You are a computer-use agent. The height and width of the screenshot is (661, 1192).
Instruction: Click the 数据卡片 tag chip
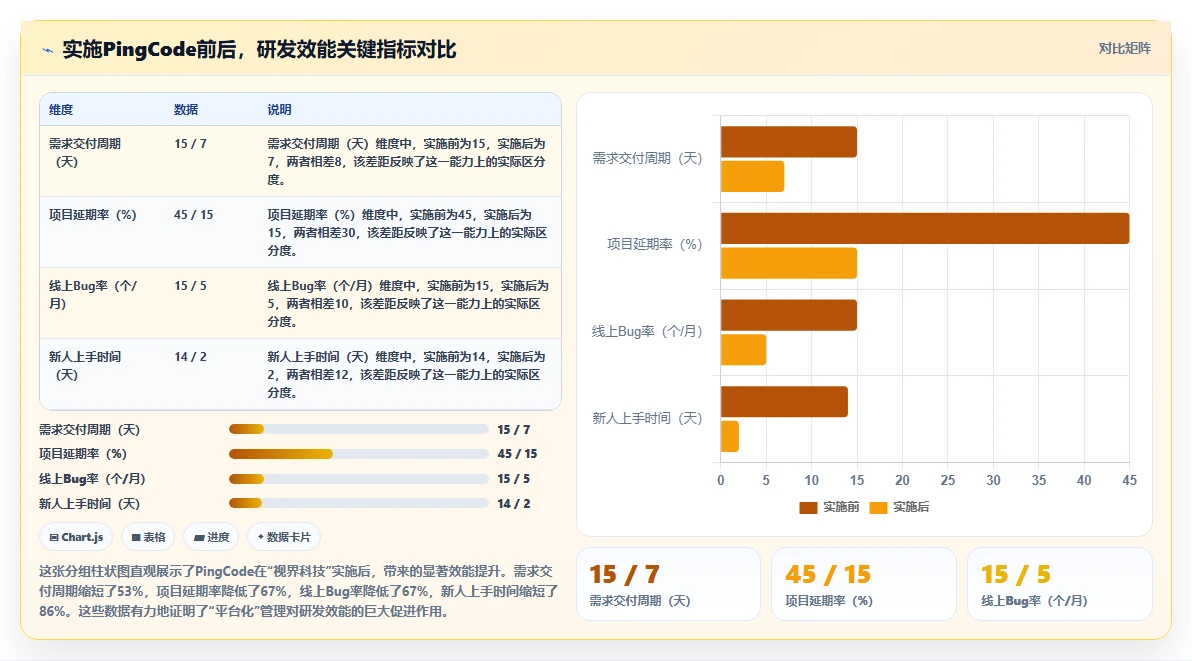pos(284,537)
